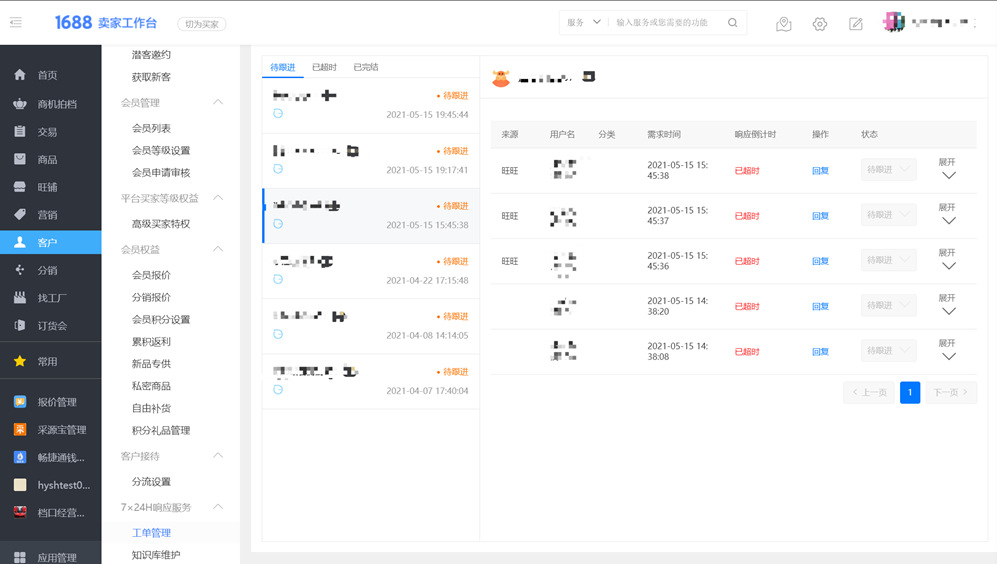Open the settings gear icon

819,24
